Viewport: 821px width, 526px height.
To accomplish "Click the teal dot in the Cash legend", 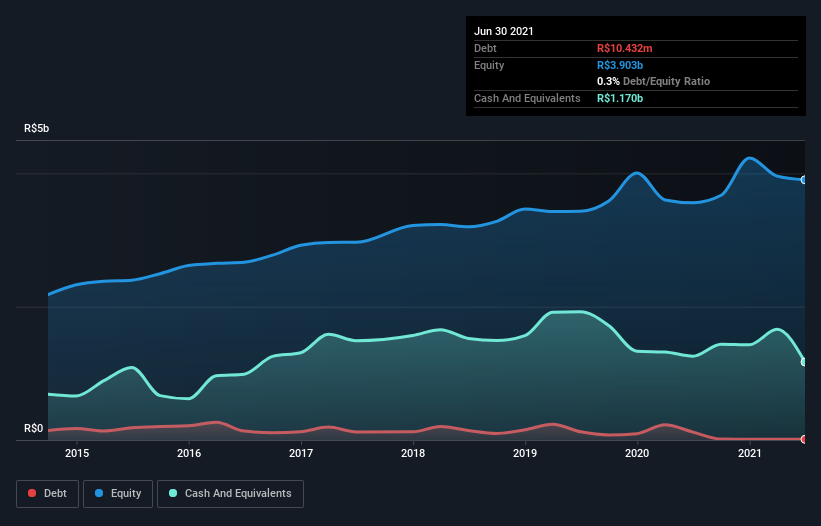I will pos(174,493).
